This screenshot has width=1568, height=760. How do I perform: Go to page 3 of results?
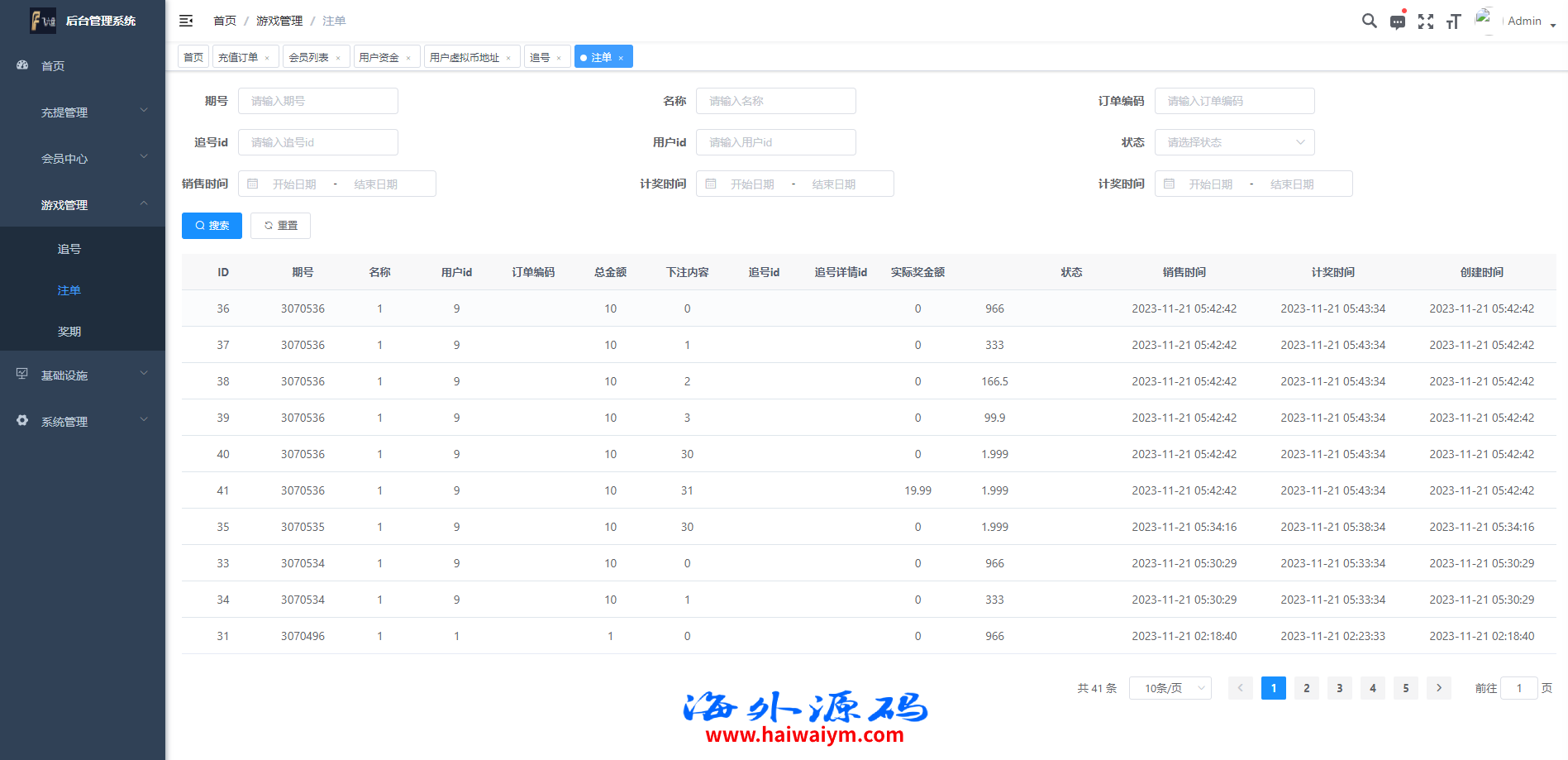[x=1339, y=688]
